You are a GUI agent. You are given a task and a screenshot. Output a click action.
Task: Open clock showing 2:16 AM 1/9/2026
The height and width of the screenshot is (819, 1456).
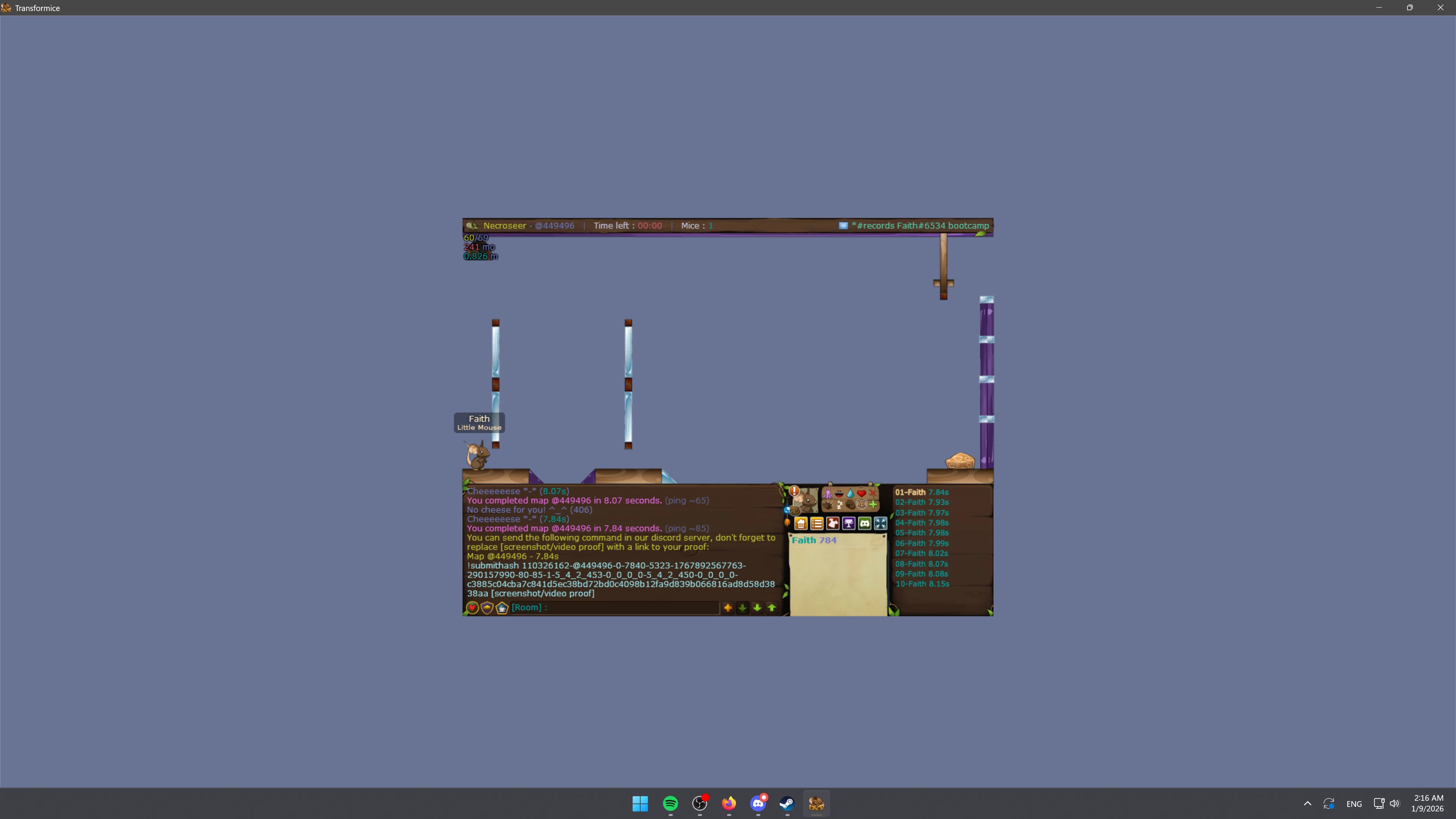(x=1428, y=803)
